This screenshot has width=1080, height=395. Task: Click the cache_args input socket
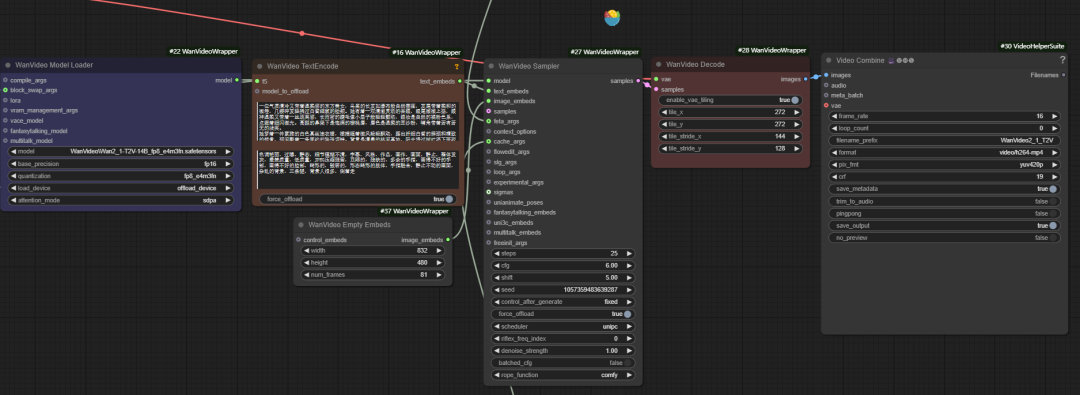(x=488, y=141)
